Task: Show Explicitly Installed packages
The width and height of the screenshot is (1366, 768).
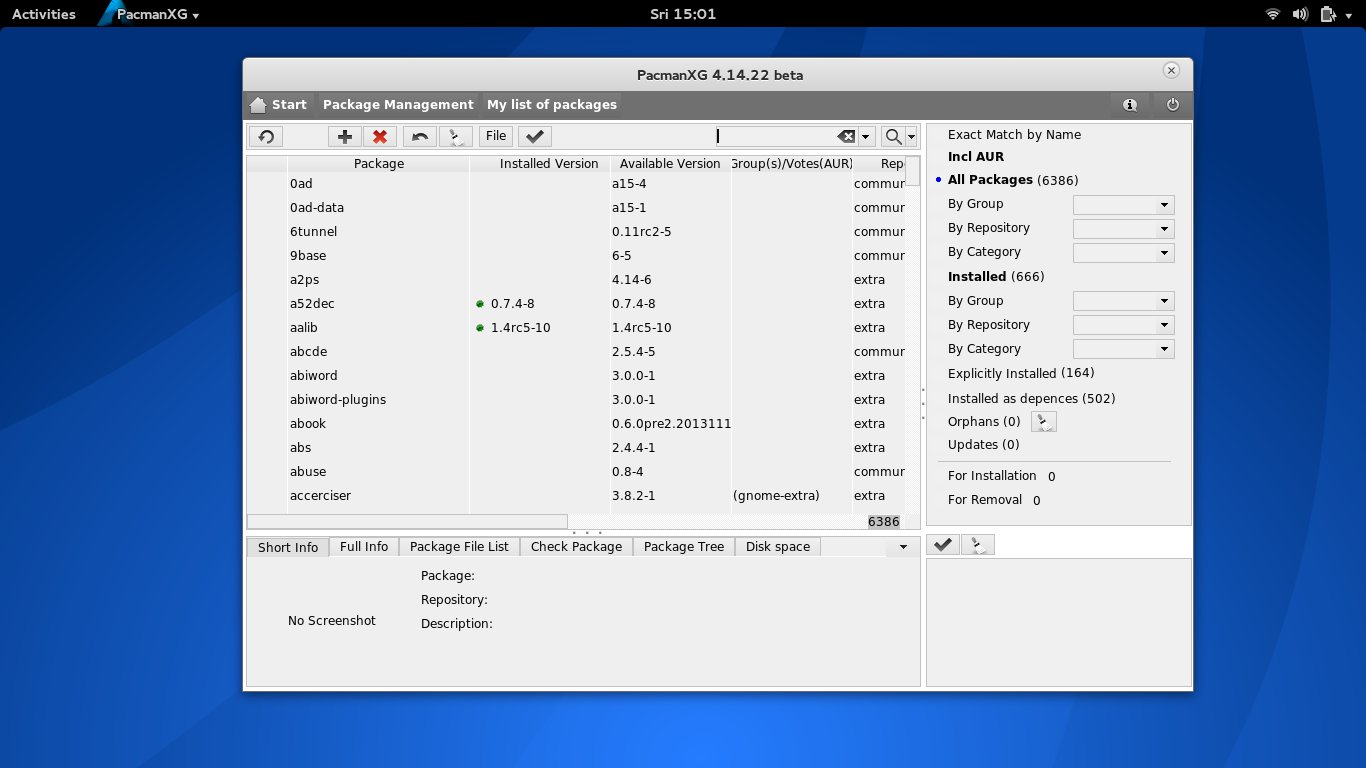Action: click(x=1020, y=374)
